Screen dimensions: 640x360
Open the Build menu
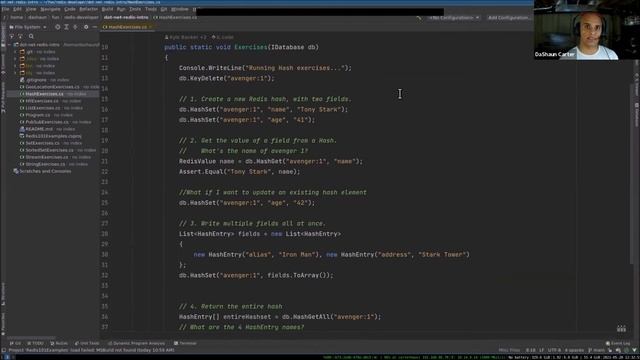coord(107,9)
